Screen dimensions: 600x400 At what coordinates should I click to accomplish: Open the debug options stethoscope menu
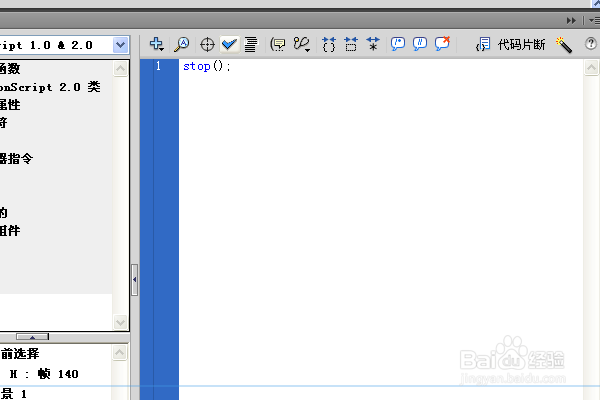[302, 44]
